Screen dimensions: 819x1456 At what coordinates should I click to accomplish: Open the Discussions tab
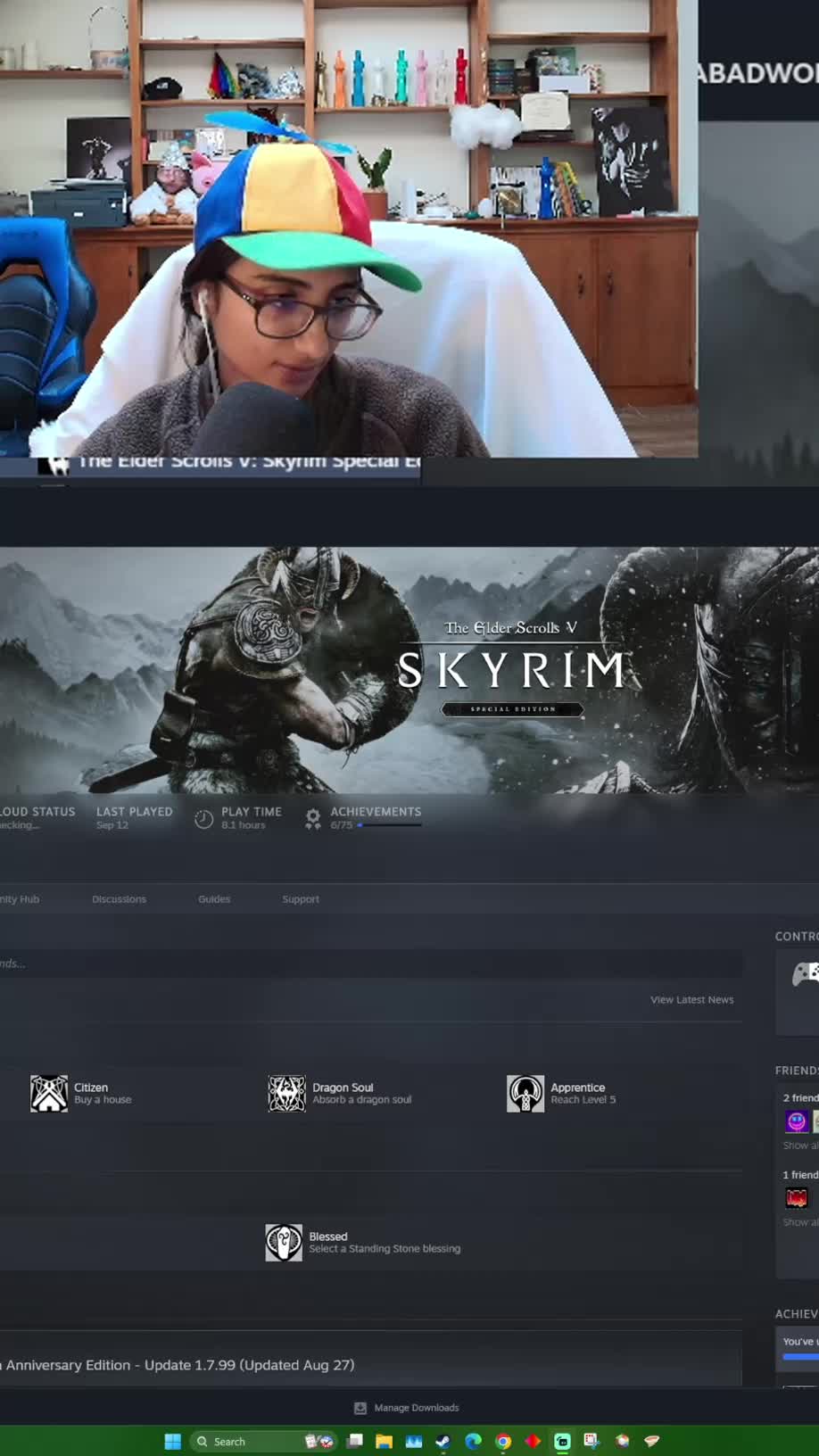pos(119,899)
